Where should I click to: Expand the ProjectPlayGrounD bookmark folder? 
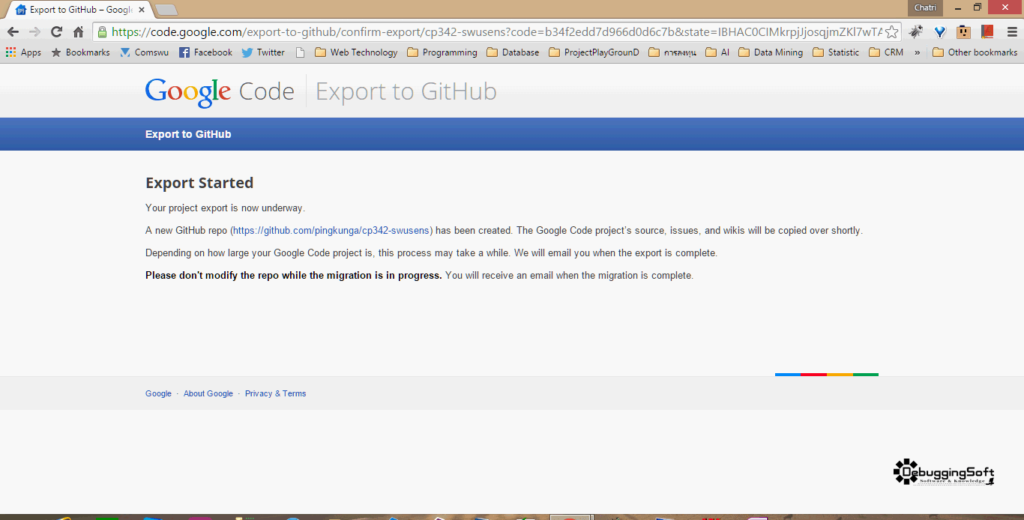594,52
